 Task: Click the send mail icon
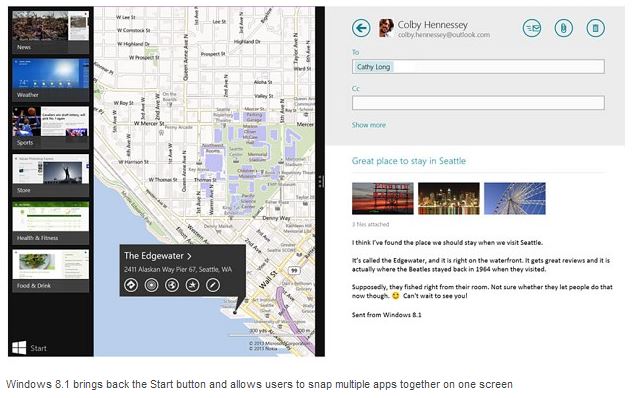tap(532, 28)
